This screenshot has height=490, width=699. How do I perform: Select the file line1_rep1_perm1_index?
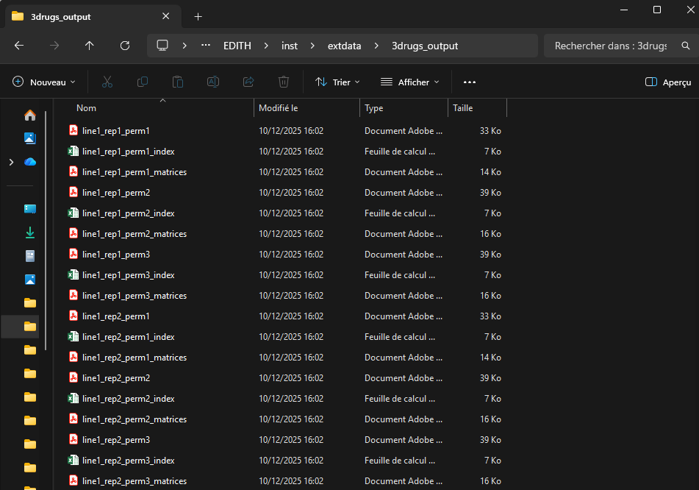[x=128, y=152]
